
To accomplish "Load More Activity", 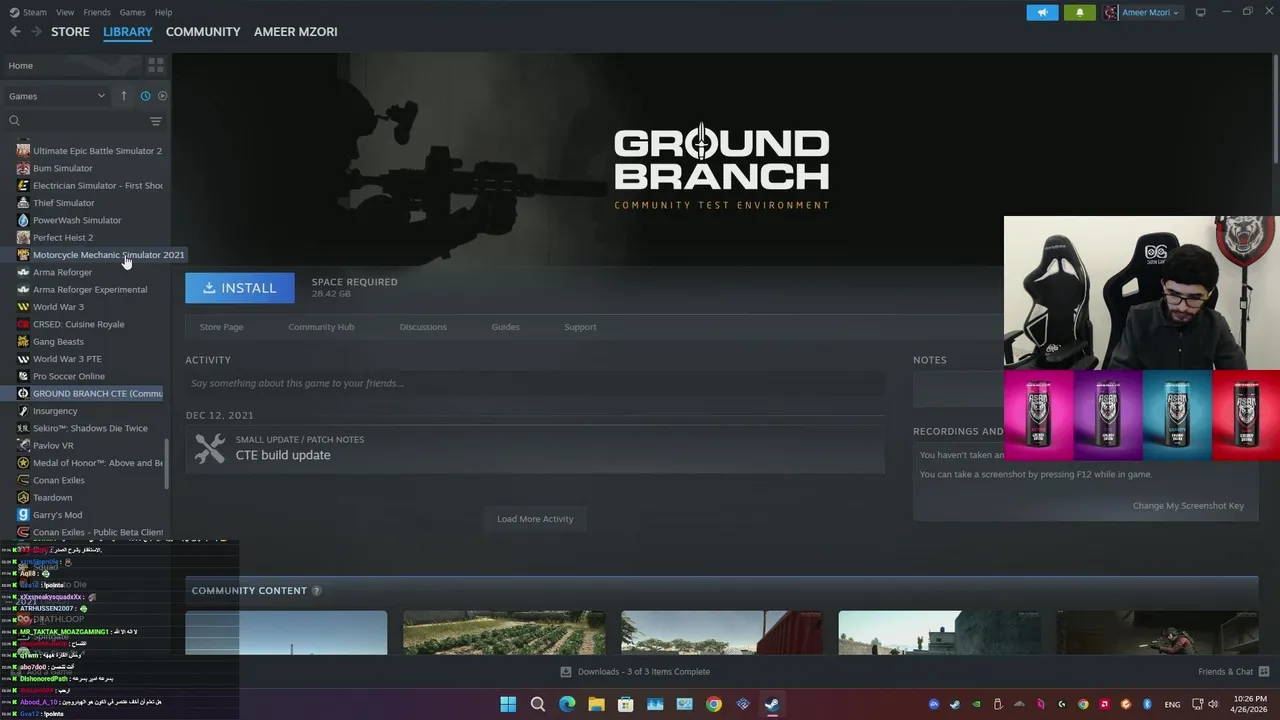I will point(535,519).
